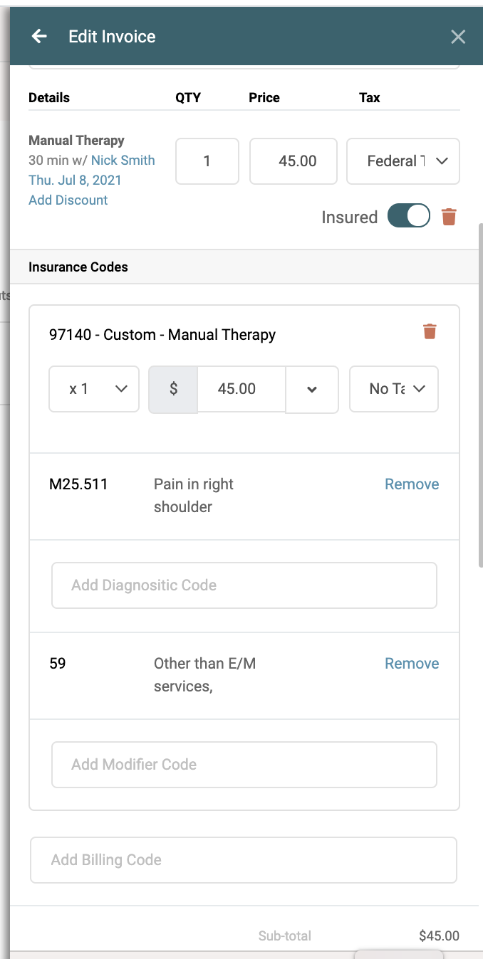Viewport: 492px width, 968px height.
Task: Expand the dropdown beside the 45.00 amount
Action: [312, 389]
